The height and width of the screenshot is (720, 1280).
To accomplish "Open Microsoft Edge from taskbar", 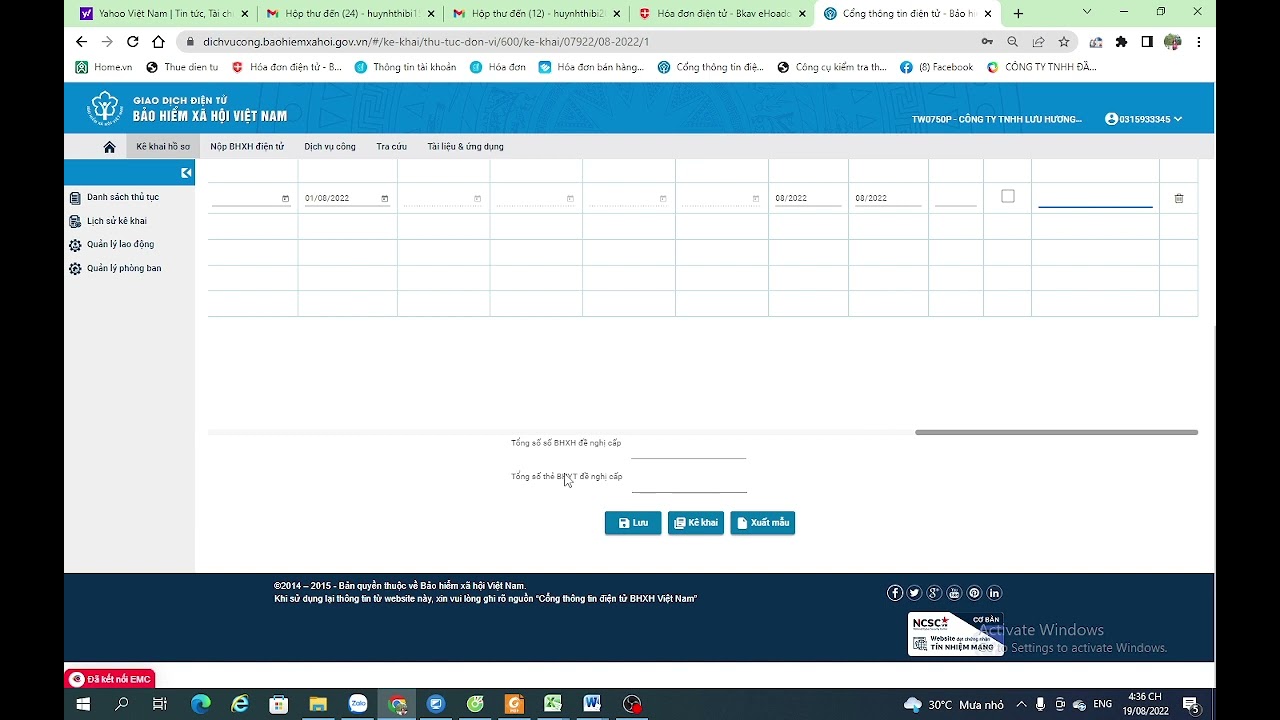I will pos(201,704).
